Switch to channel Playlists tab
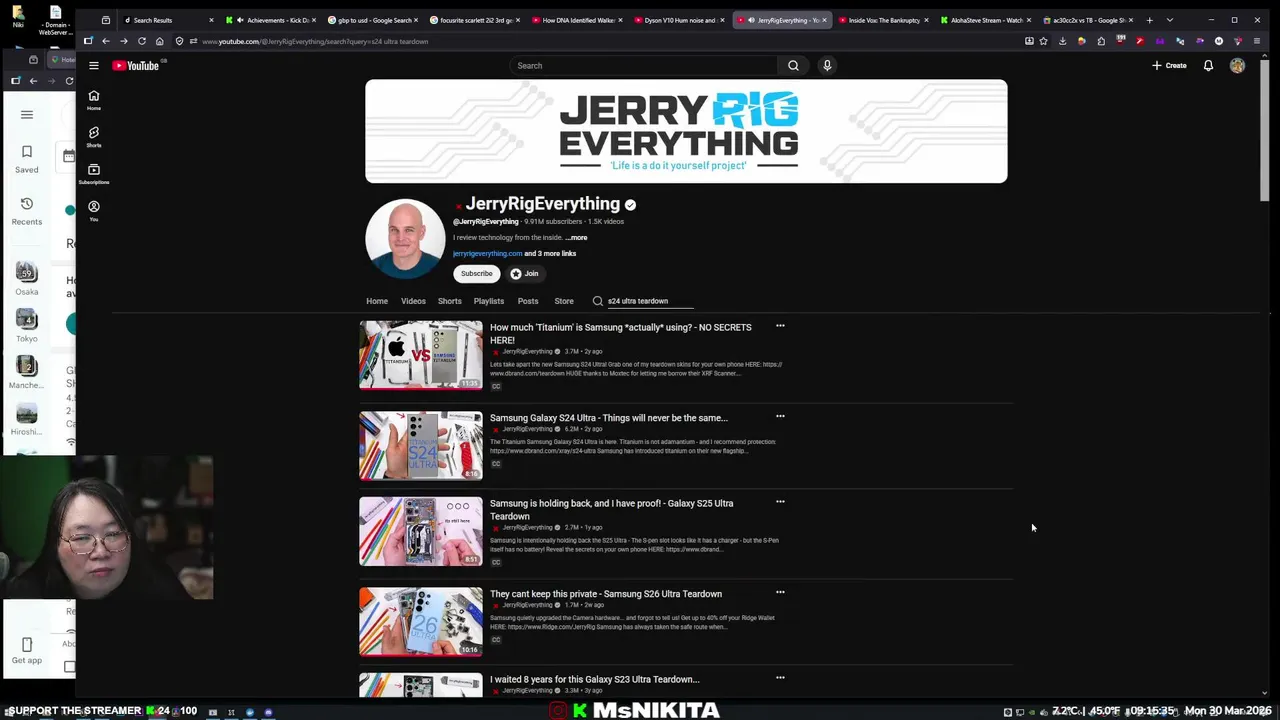The image size is (1280, 720). click(489, 301)
